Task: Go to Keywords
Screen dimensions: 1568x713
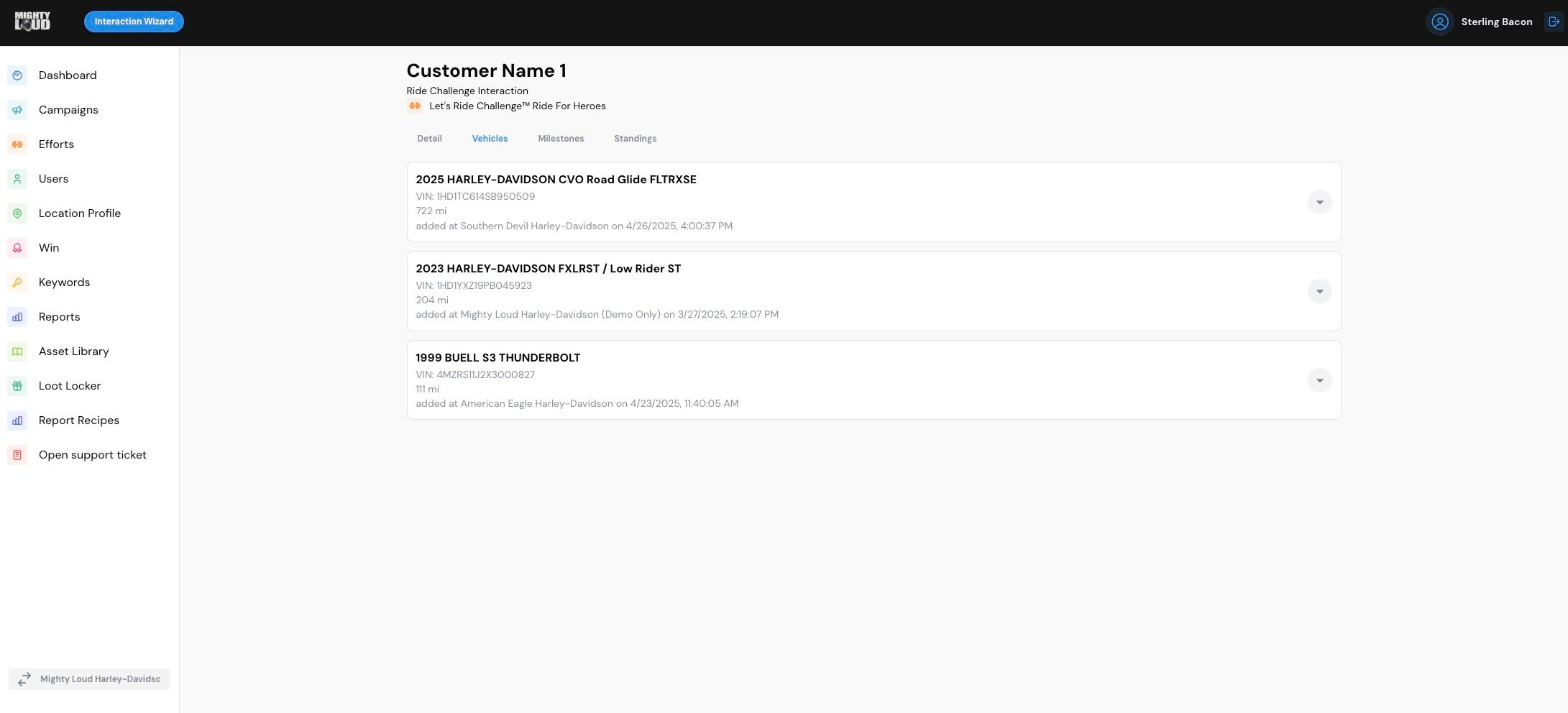Action: (64, 282)
